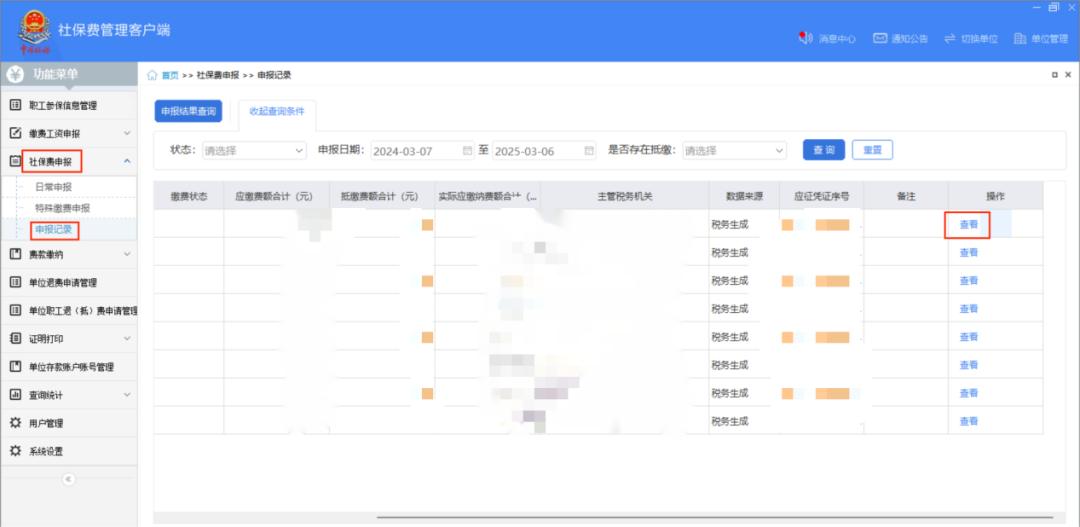Collapse the 社保费申报 menu

click(x=126, y=161)
